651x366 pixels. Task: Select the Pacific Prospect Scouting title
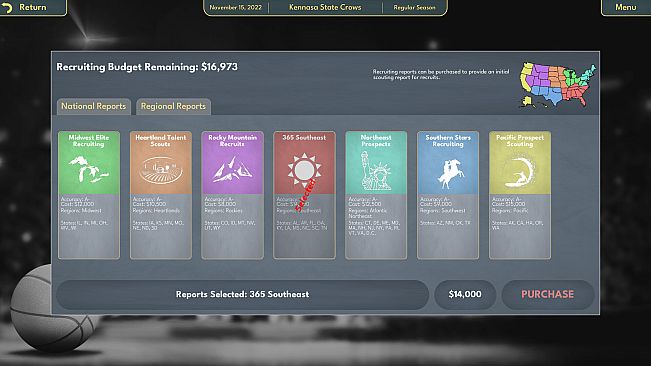(520, 141)
